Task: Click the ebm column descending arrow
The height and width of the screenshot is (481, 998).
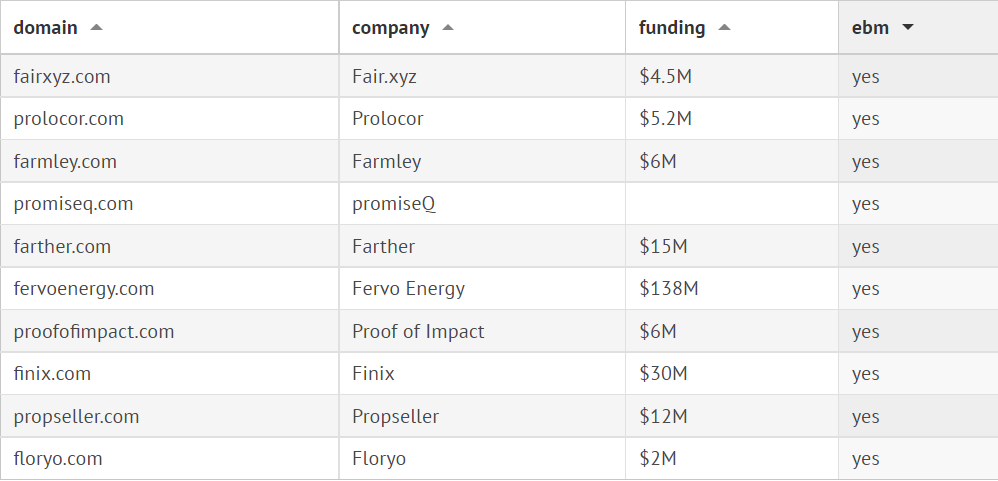Action: click(908, 28)
